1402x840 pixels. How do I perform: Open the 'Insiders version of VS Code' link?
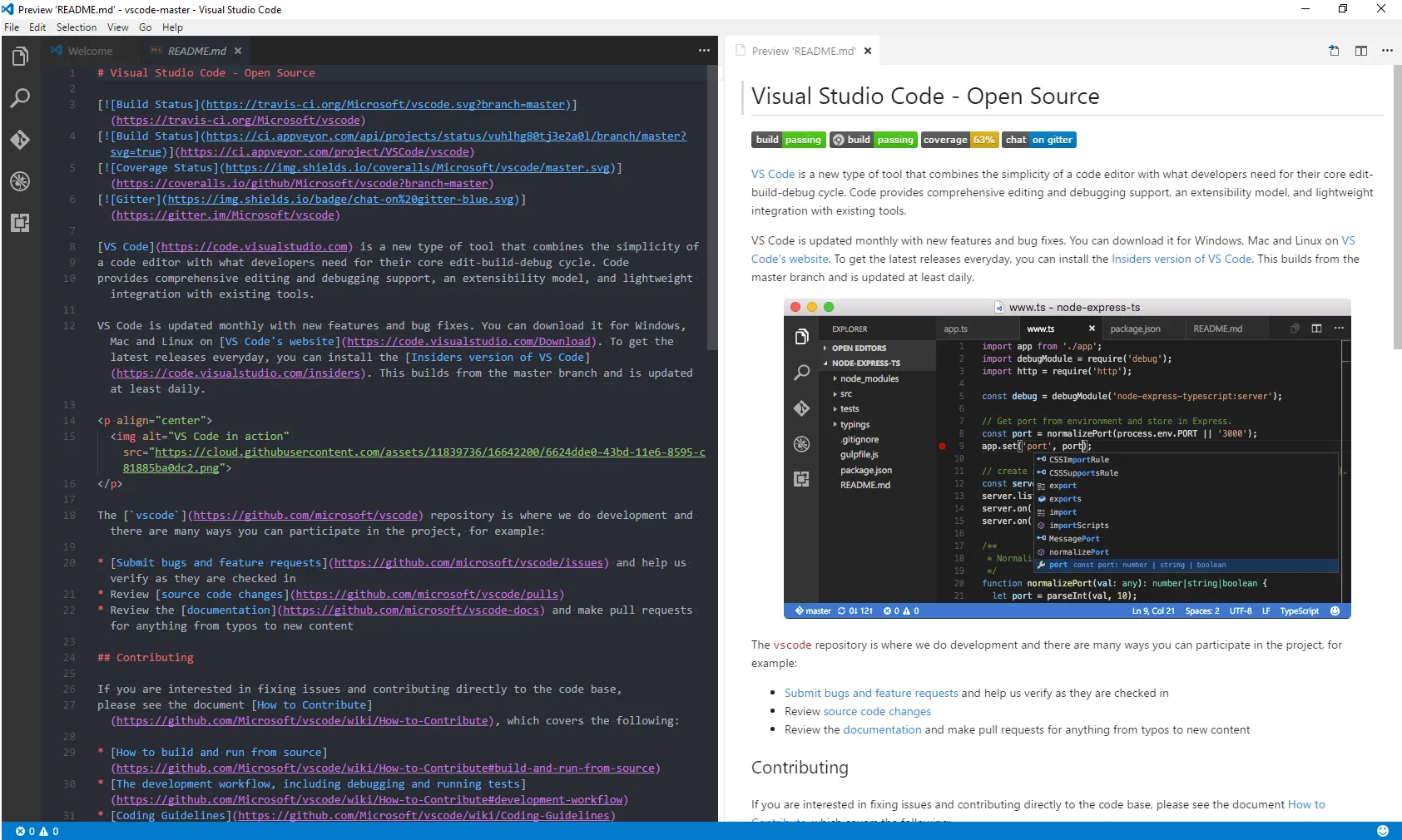click(1182, 259)
